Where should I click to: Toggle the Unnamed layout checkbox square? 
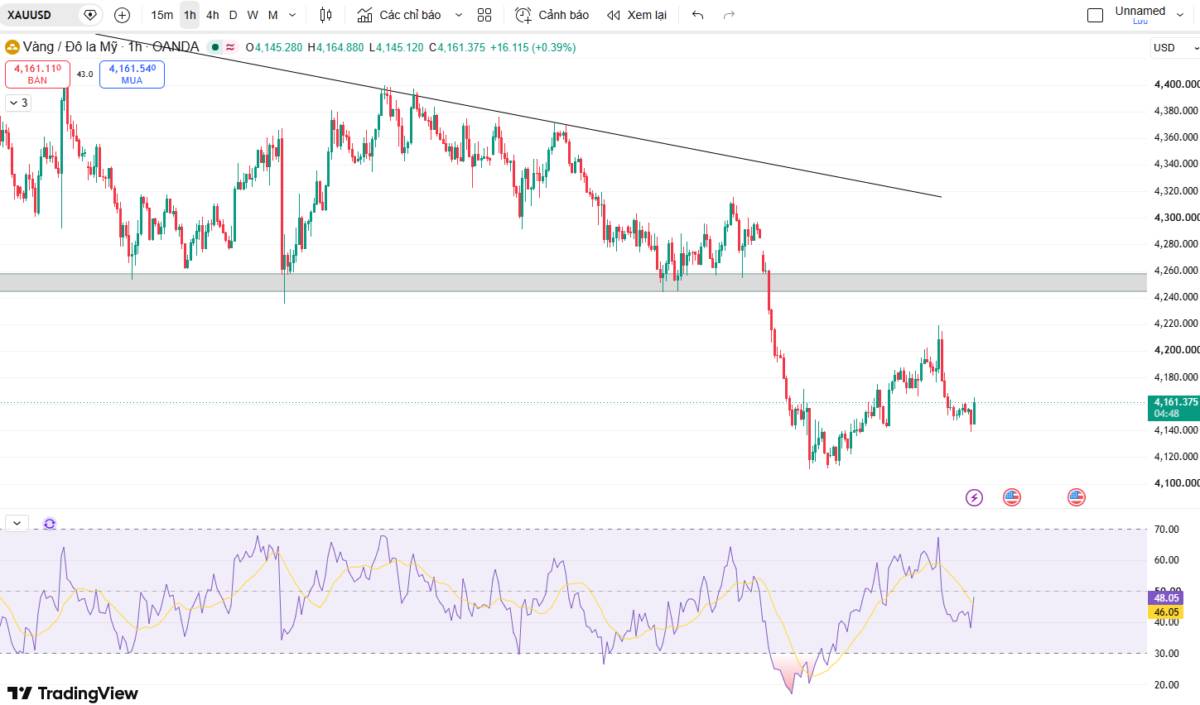click(x=1095, y=15)
